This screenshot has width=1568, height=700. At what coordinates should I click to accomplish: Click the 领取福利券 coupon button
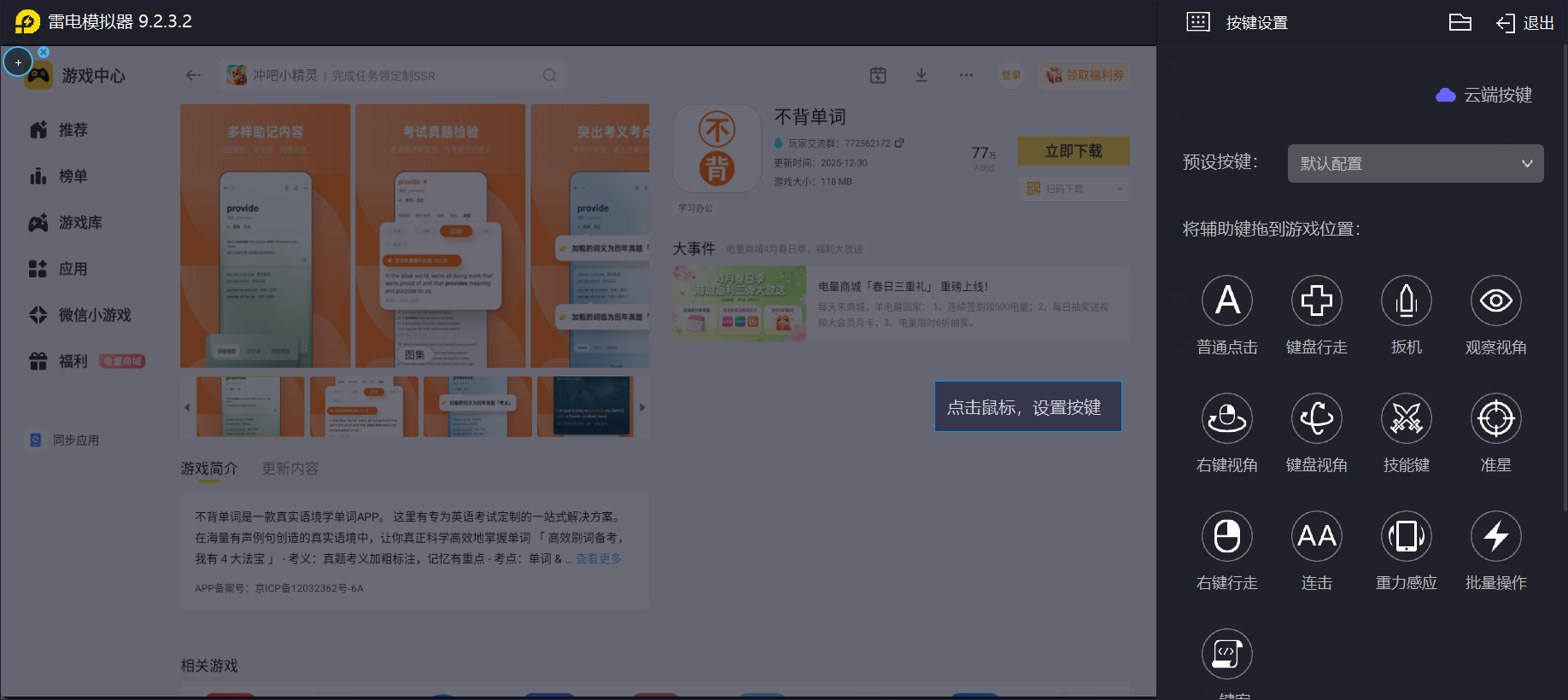click(x=1085, y=75)
